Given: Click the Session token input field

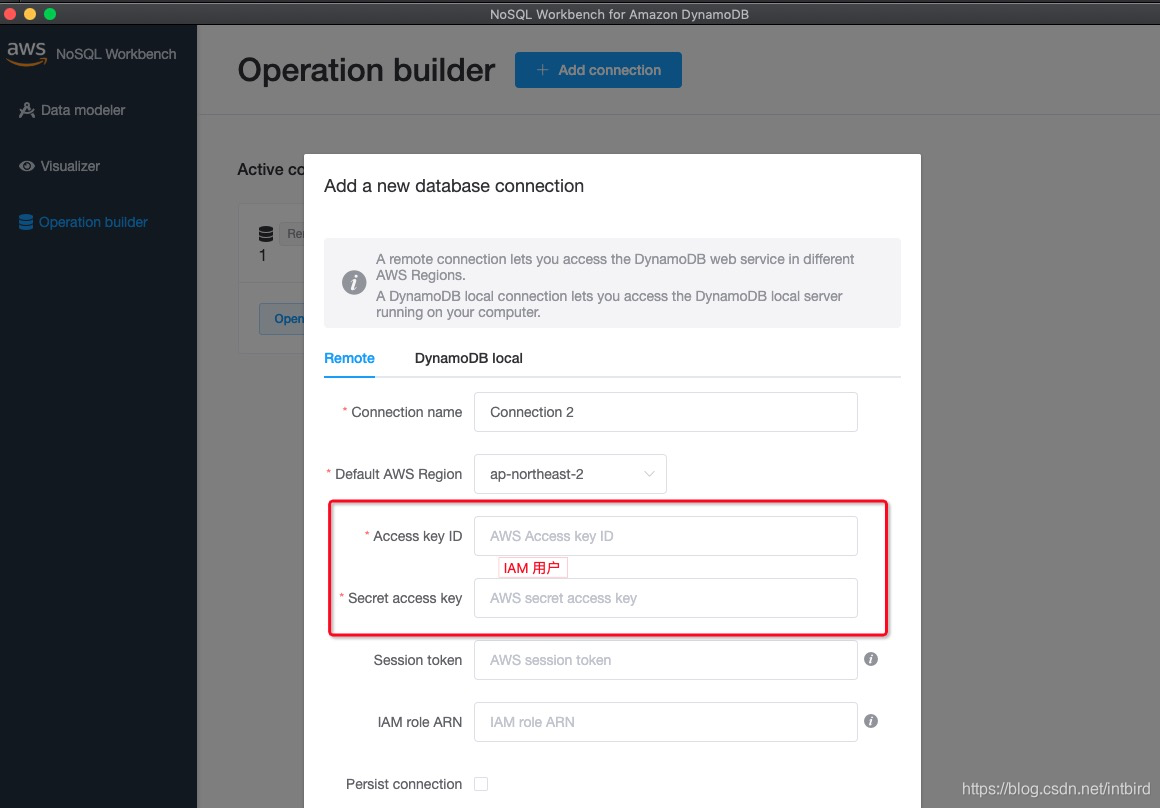Looking at the screenshot, I should click(665, 660).
